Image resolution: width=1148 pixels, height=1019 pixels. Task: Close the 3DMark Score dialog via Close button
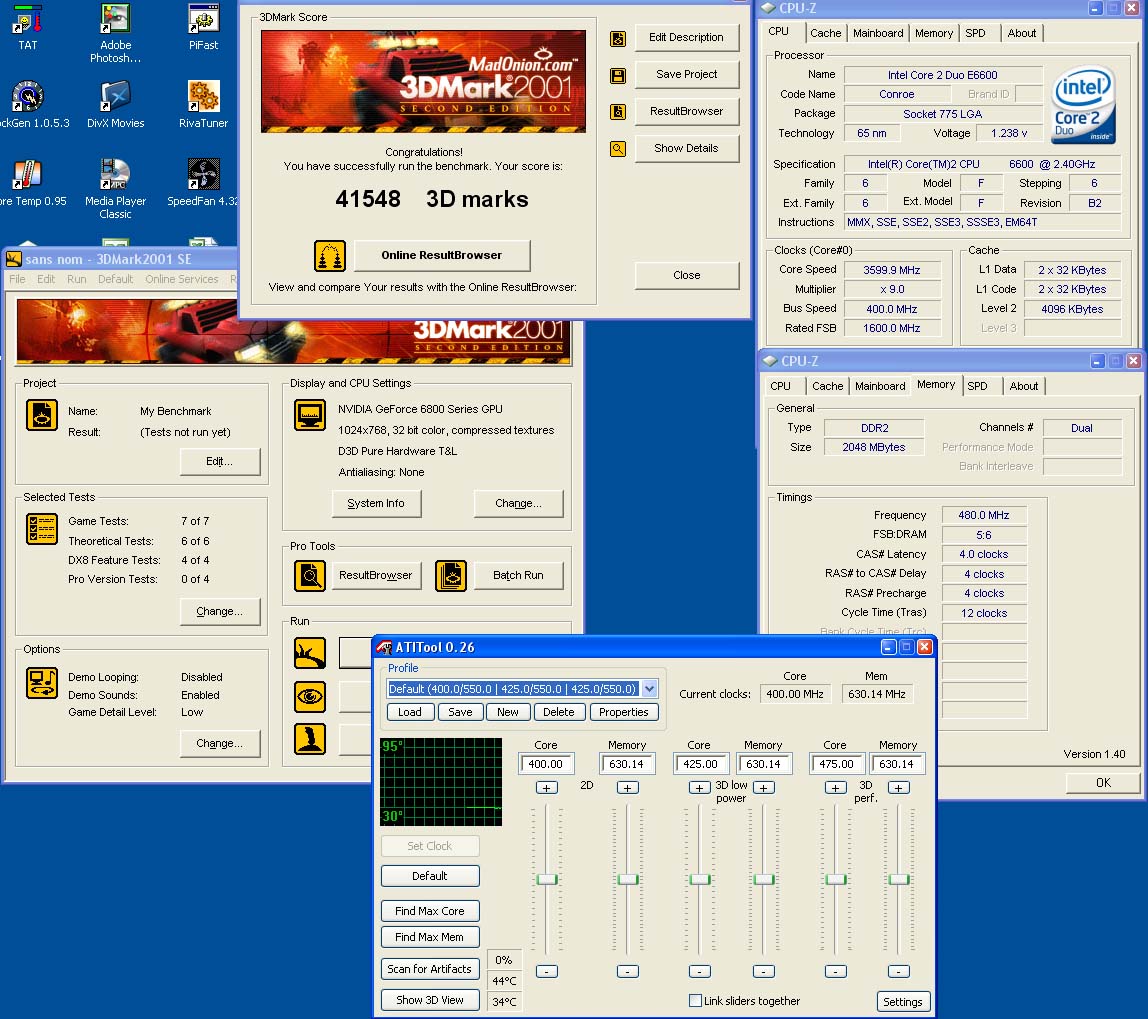pos(687,275)
